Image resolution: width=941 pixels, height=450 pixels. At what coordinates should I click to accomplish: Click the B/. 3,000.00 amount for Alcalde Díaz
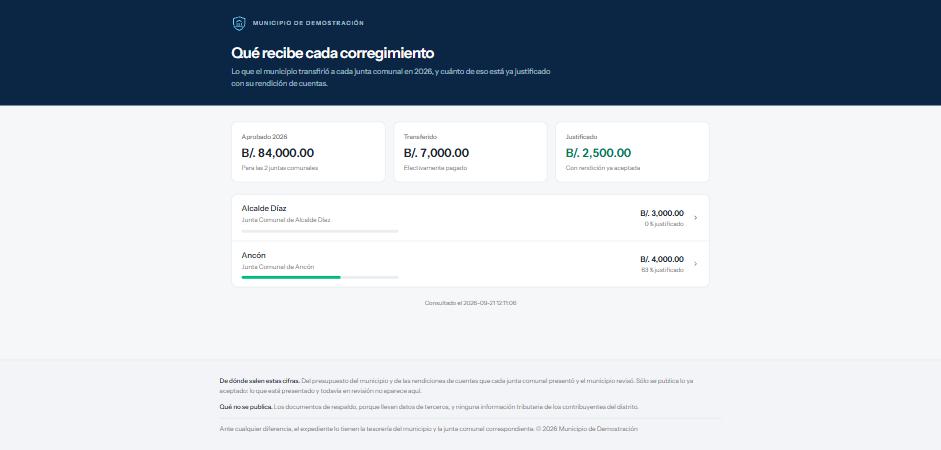pos(661,213)
